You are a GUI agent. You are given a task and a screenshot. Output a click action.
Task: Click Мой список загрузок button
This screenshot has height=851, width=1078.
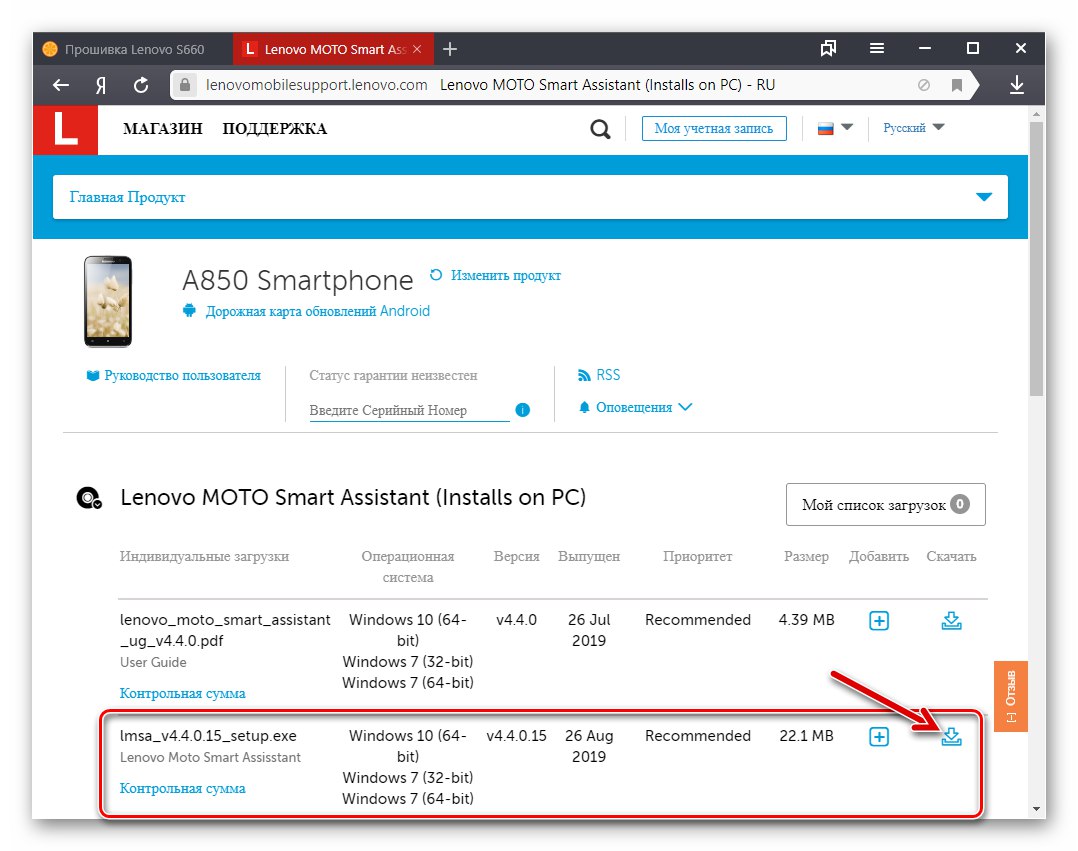886,505
